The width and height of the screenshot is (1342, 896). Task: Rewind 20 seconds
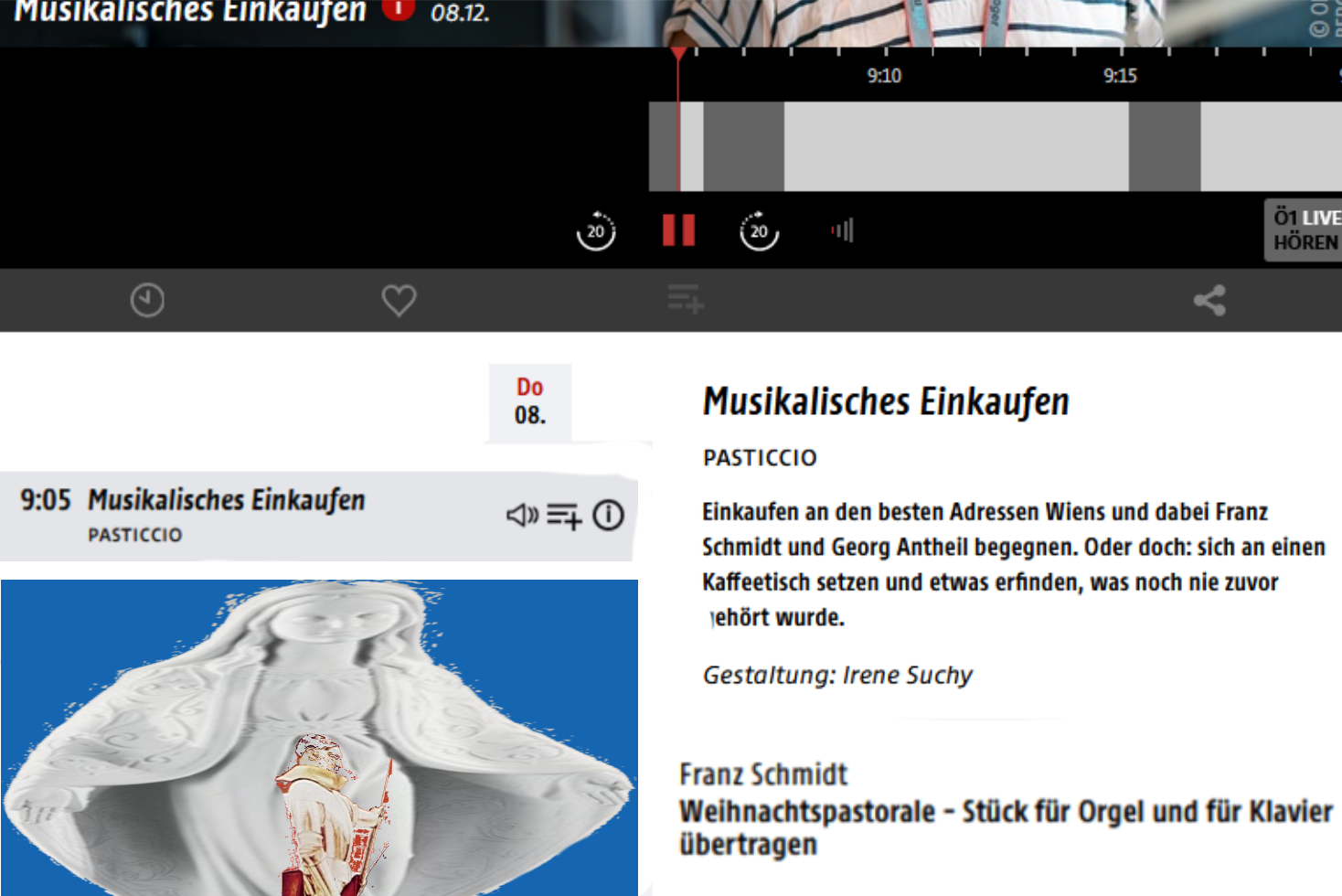(x=596, y=230)
